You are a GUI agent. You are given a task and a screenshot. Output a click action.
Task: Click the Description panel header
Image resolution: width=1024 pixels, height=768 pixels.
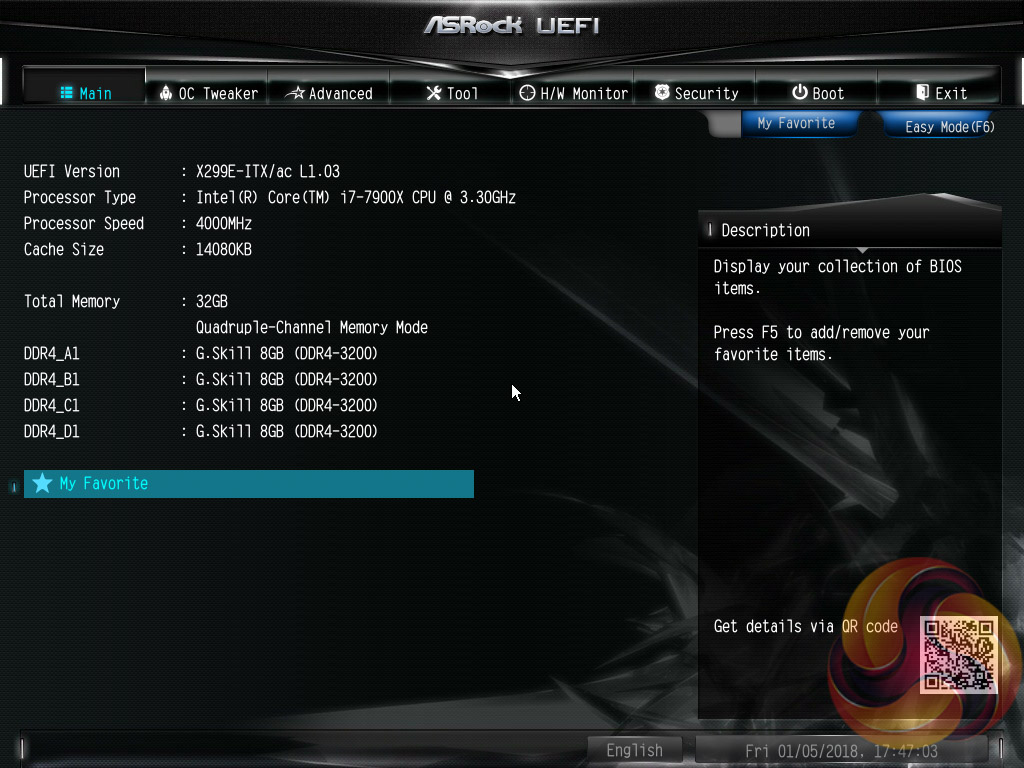click(850, 231)
